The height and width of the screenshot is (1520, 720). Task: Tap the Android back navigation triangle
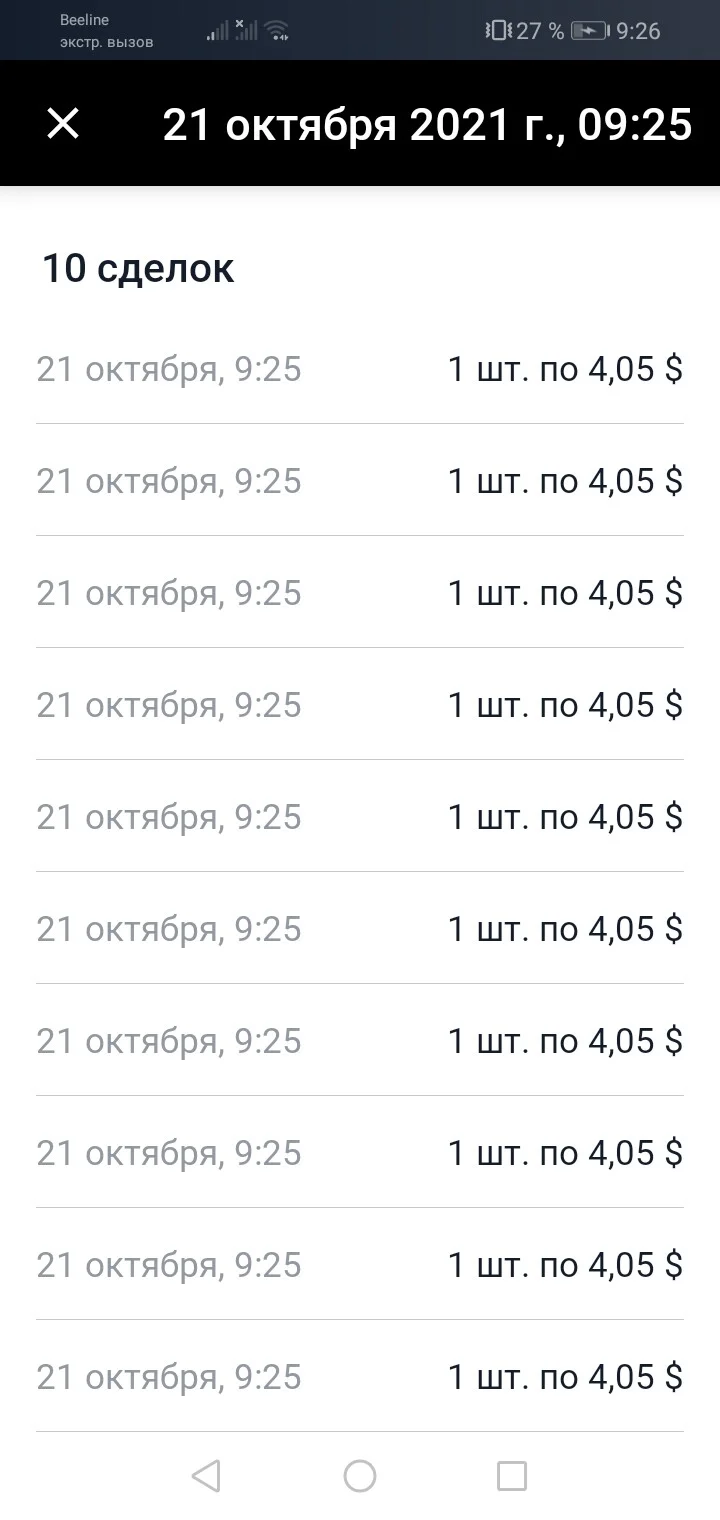206,1476
